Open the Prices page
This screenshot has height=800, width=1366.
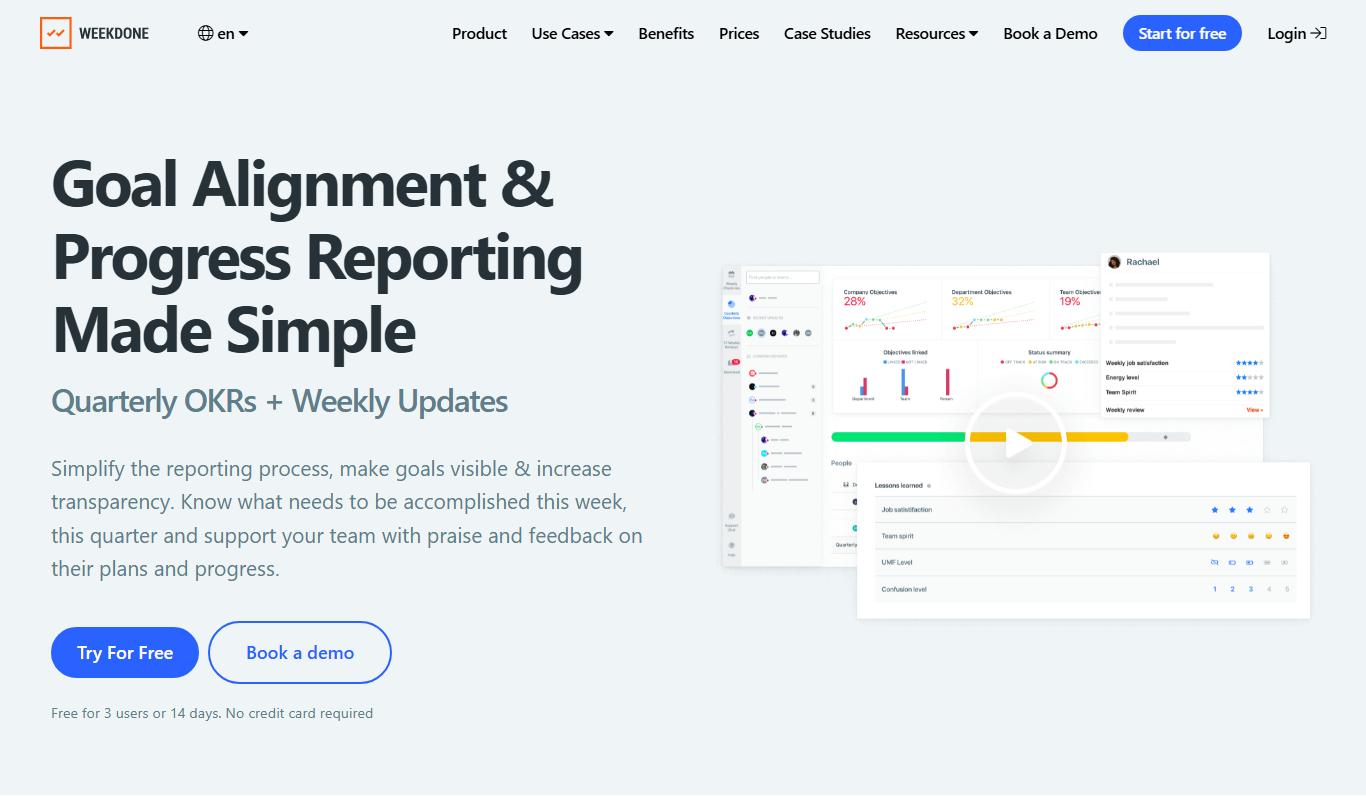[739, 33]
